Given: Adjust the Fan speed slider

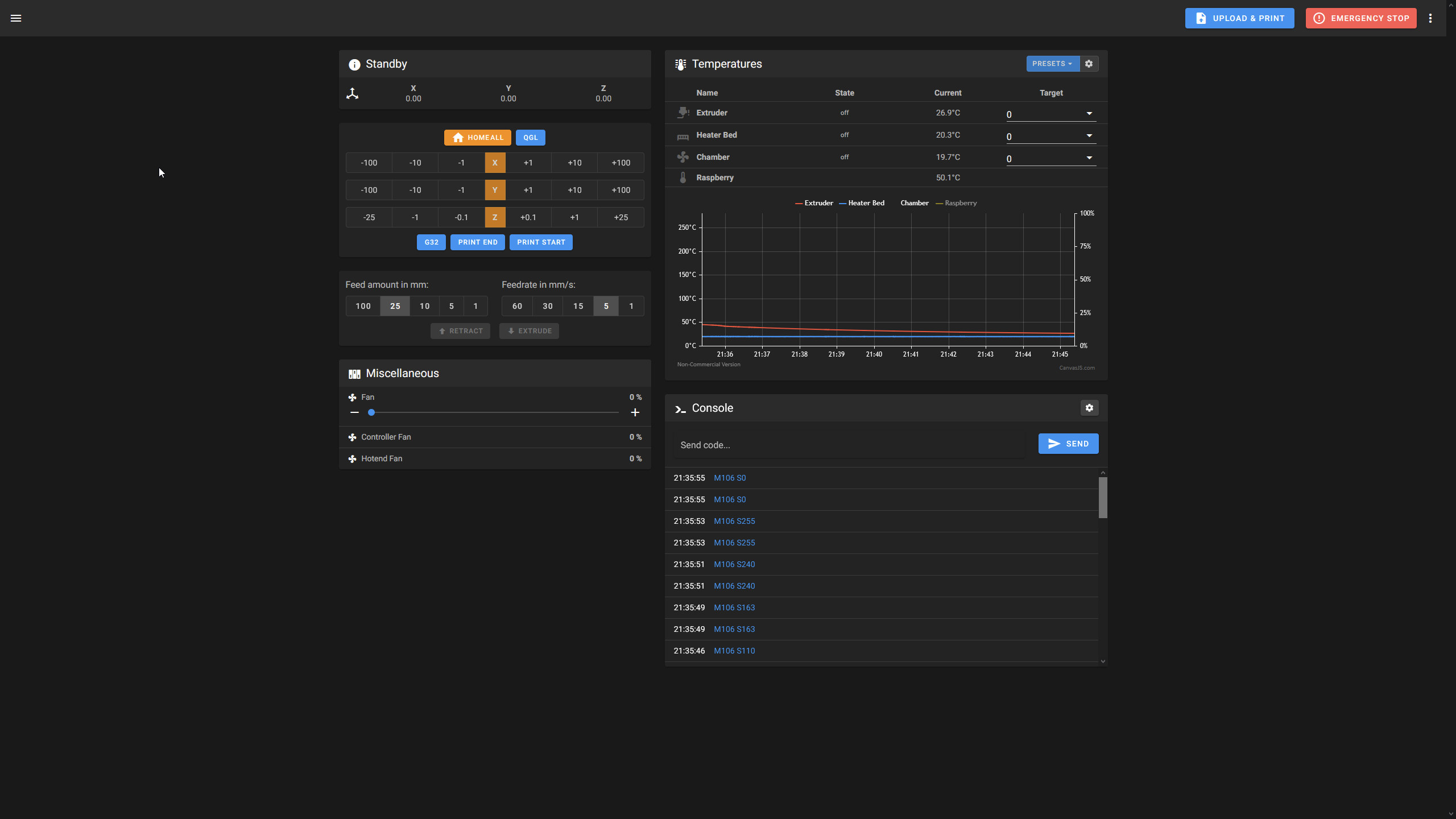Looking at the screenshot, I should [x=371, y=412].
